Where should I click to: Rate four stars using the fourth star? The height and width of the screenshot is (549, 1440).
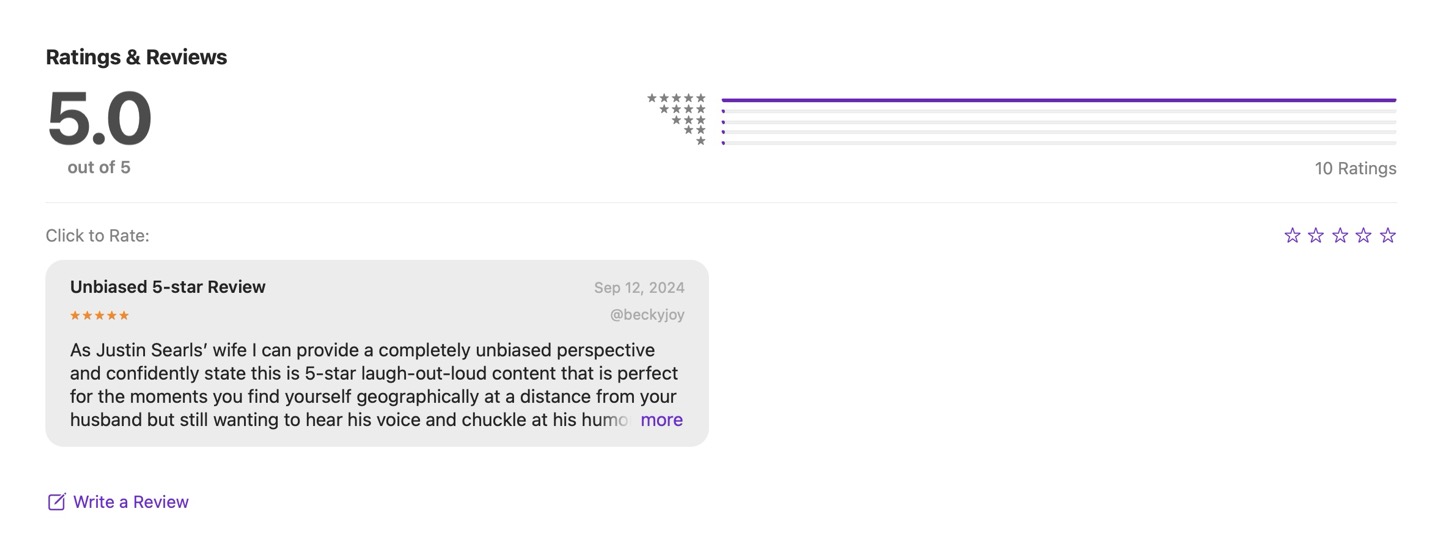pyautogui.click(x=1364, y=236)
